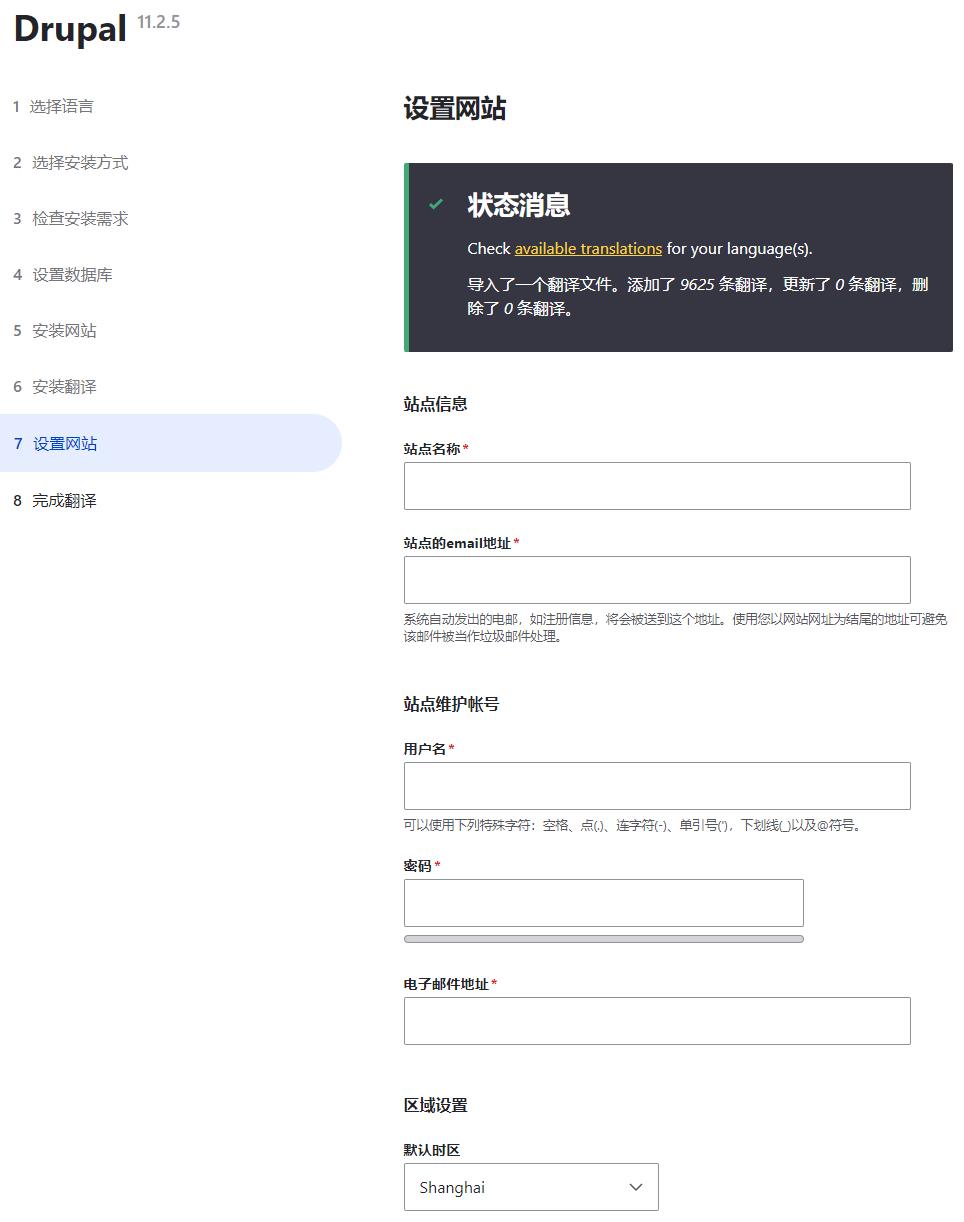964x1222 pixels.
Task: Select step 4 设置数据库
Action: tap(63, 274)
